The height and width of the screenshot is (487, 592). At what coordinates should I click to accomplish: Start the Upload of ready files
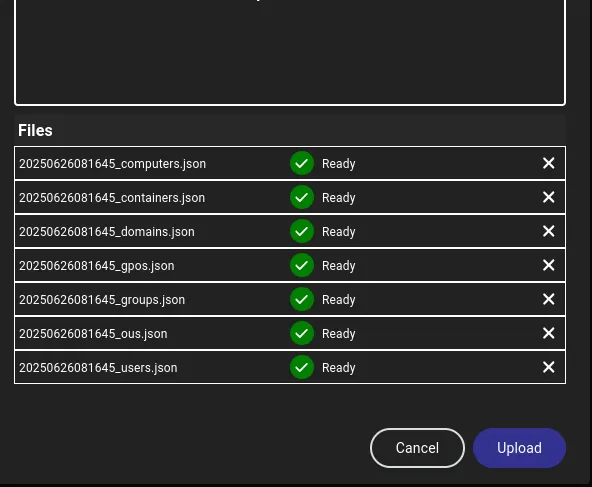(x=519, y=448)
